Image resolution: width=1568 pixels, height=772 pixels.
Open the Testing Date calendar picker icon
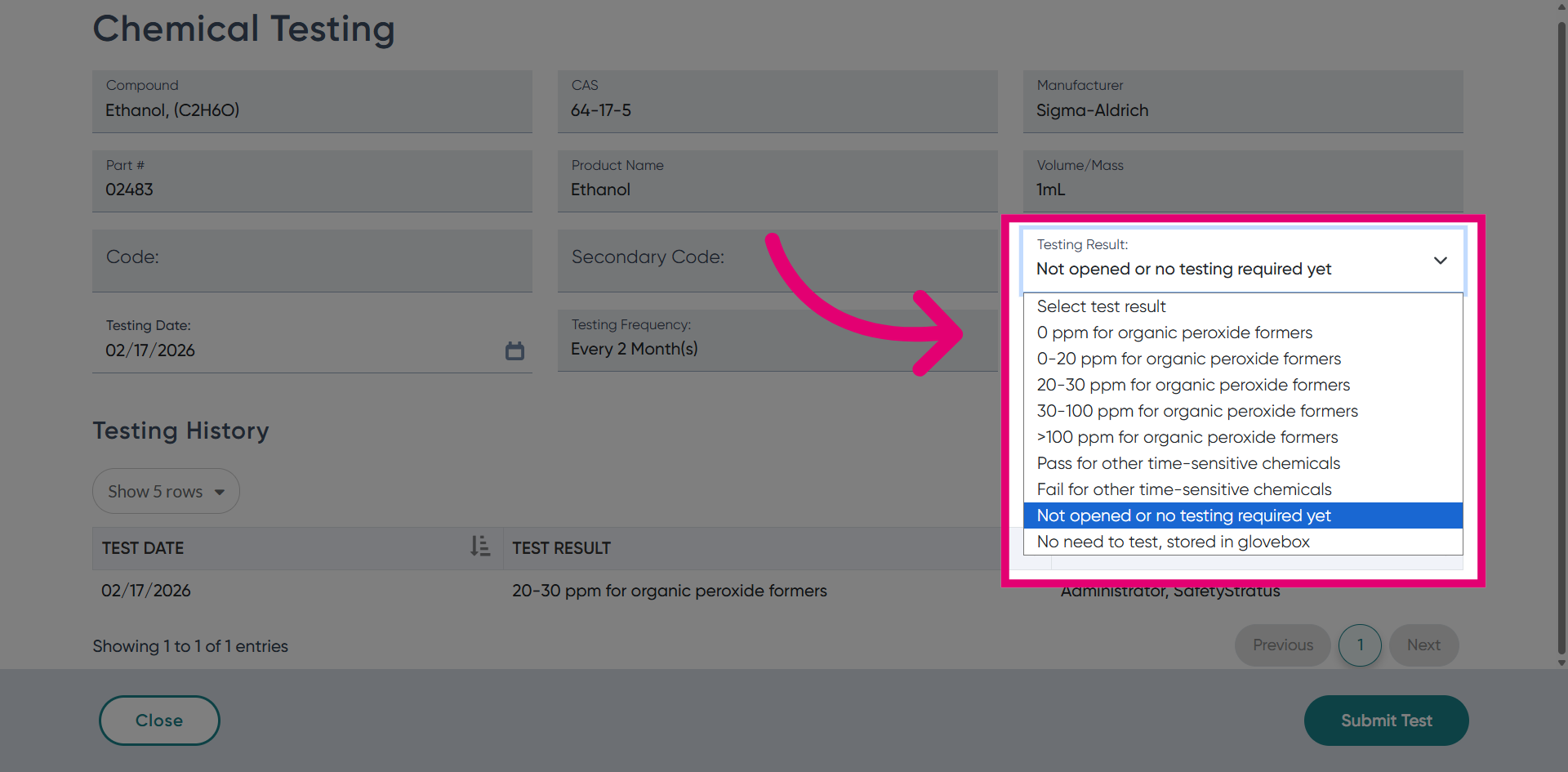point(514,350)
